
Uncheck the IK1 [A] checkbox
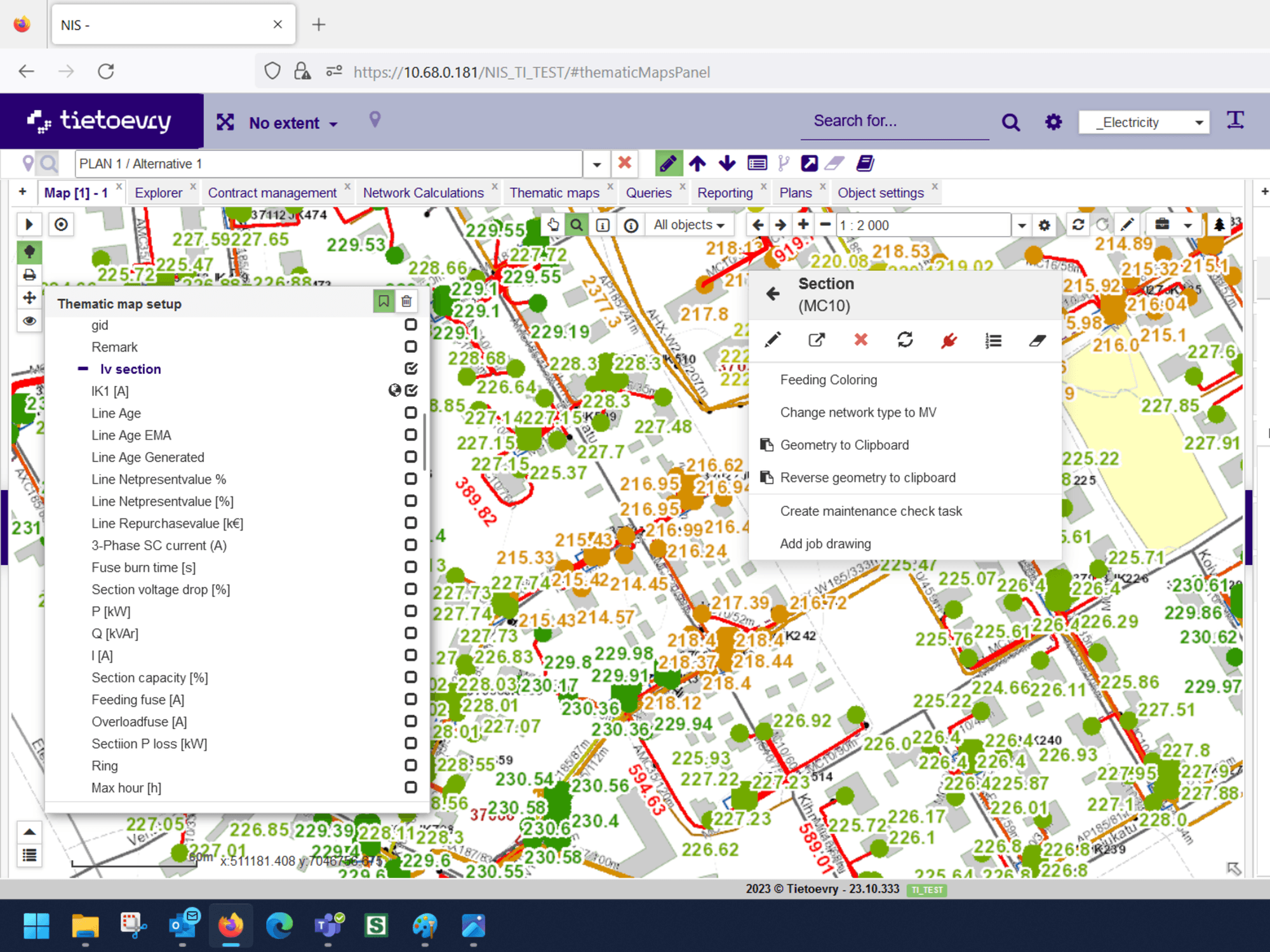point(411,390)
